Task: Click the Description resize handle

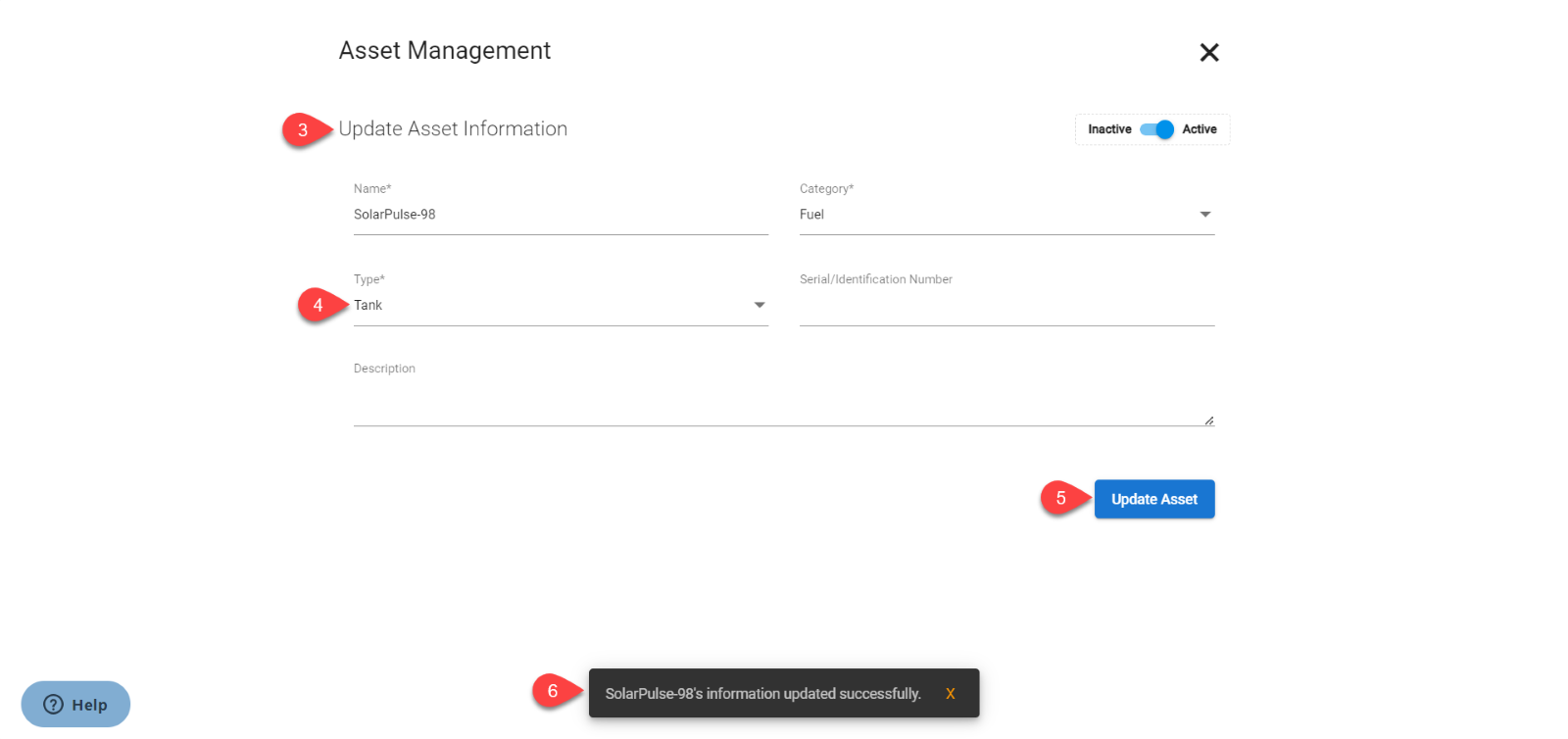Action: tap(1209, 420)
